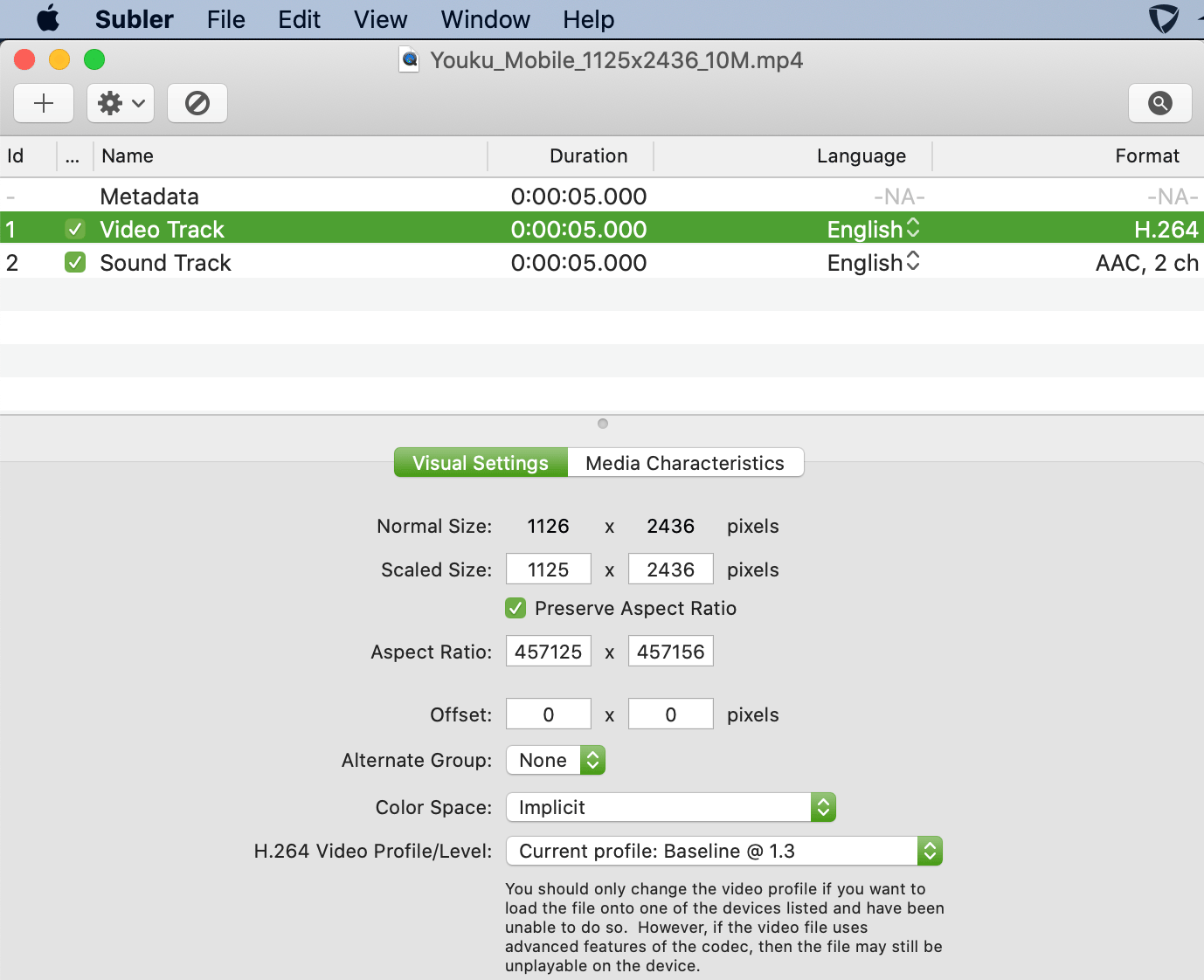
Task: Switch to Visual Settings tab
Action: tap(481, 463)
